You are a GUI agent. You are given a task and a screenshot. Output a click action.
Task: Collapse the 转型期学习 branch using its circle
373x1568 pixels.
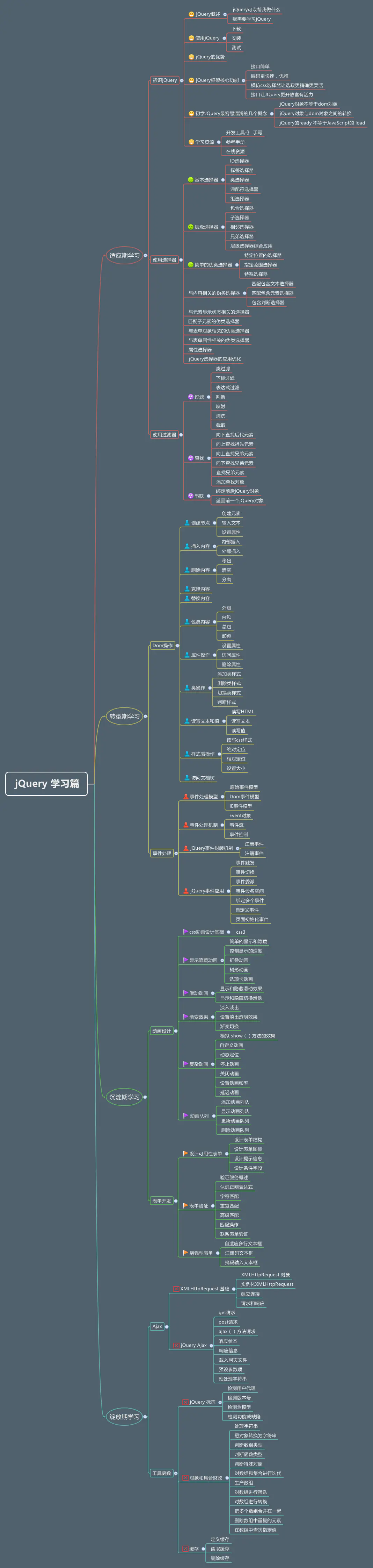coord(145,717)
